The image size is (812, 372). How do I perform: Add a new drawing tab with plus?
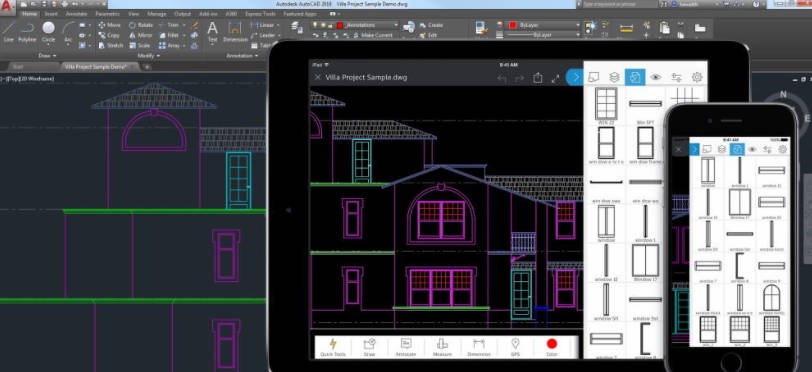point(147,67)
